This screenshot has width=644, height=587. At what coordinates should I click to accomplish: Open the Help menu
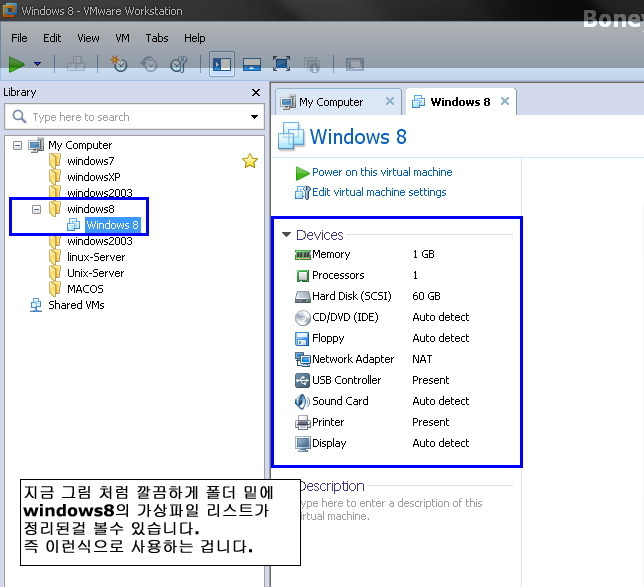pos(195,38)
